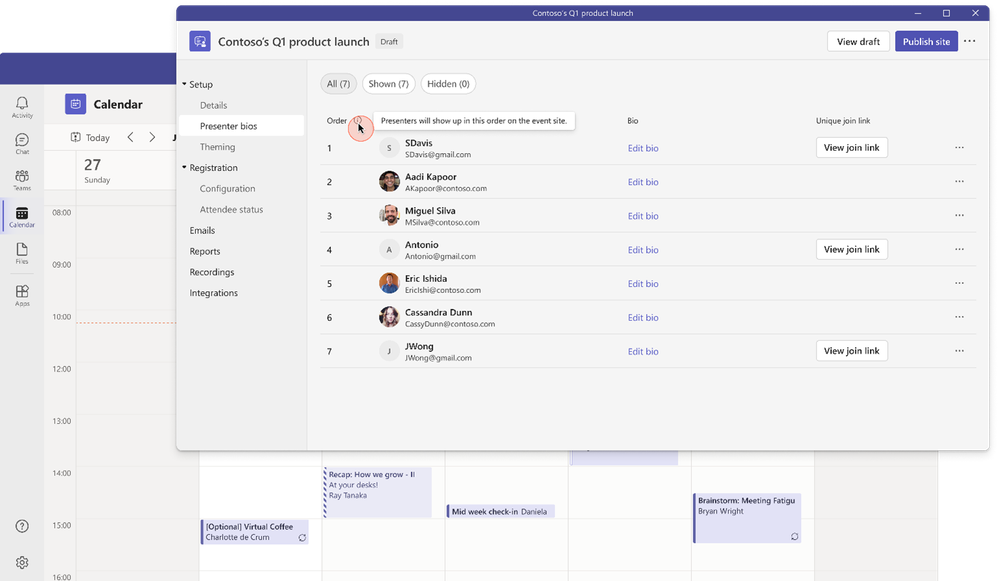Open more options next to Publish site
Screen dimensions: 999x581
pos(970,41)
